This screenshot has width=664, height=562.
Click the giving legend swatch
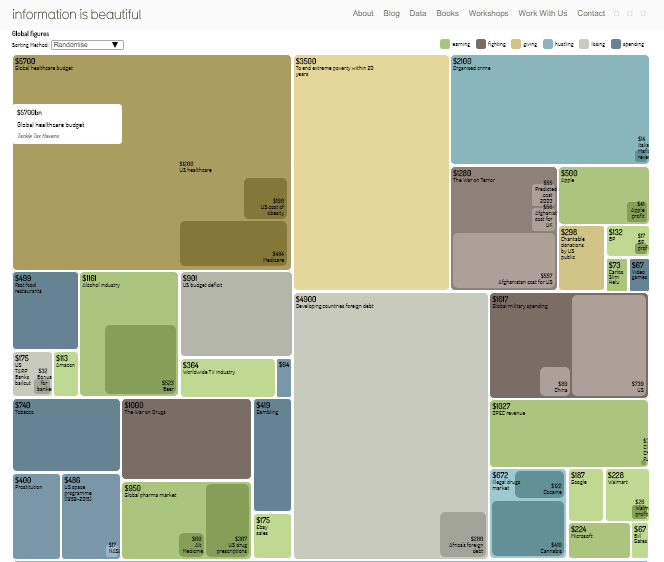pos(516,44)
